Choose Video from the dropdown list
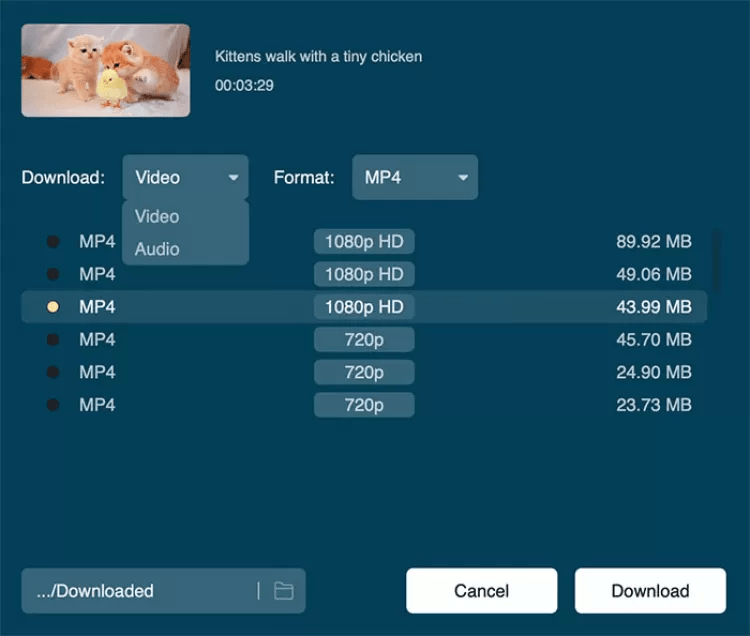 tap(157, 216)
